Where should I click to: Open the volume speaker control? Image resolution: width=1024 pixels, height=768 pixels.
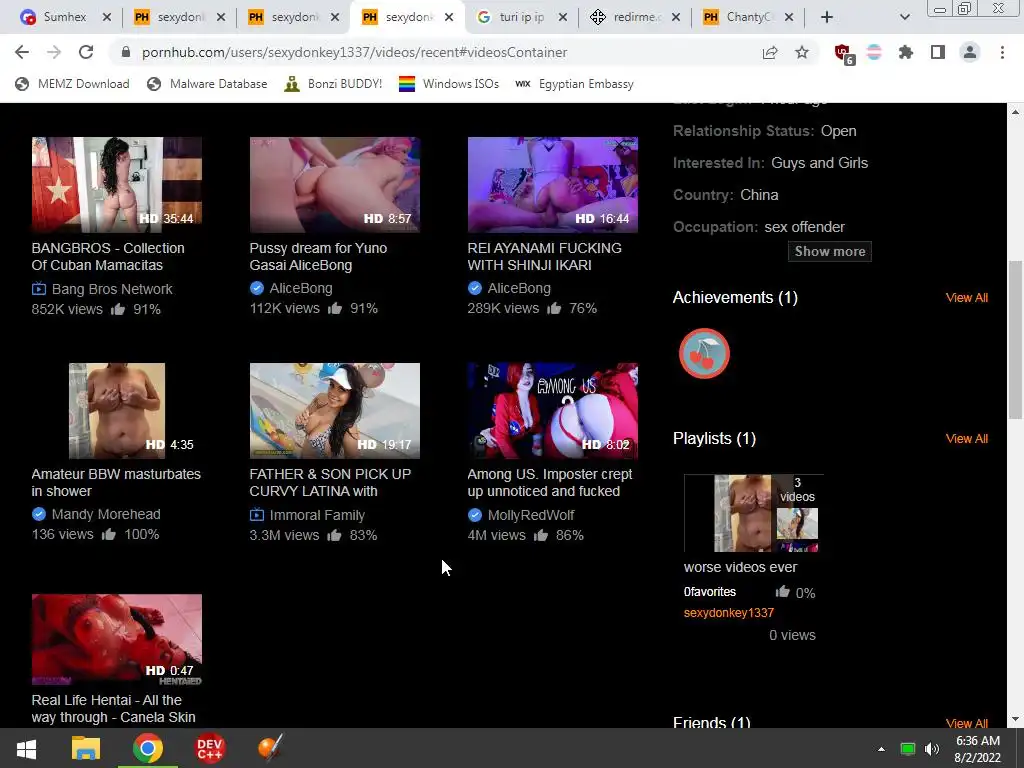coord(932,749)
